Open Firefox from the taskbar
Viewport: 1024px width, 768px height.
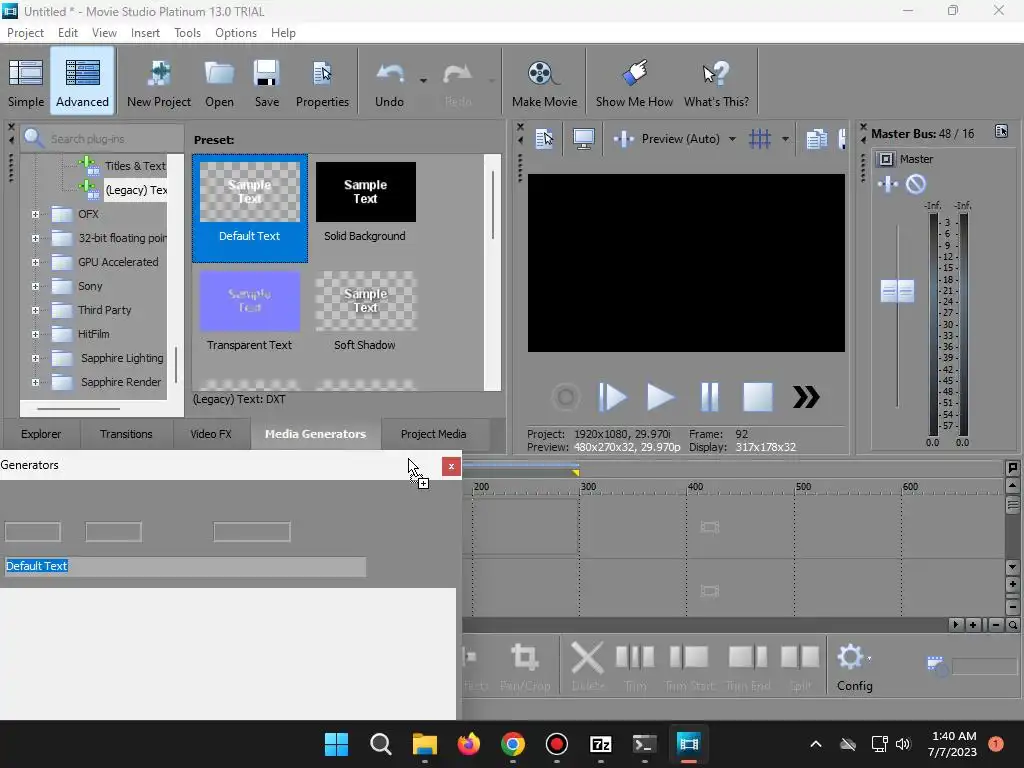point(469,744)
